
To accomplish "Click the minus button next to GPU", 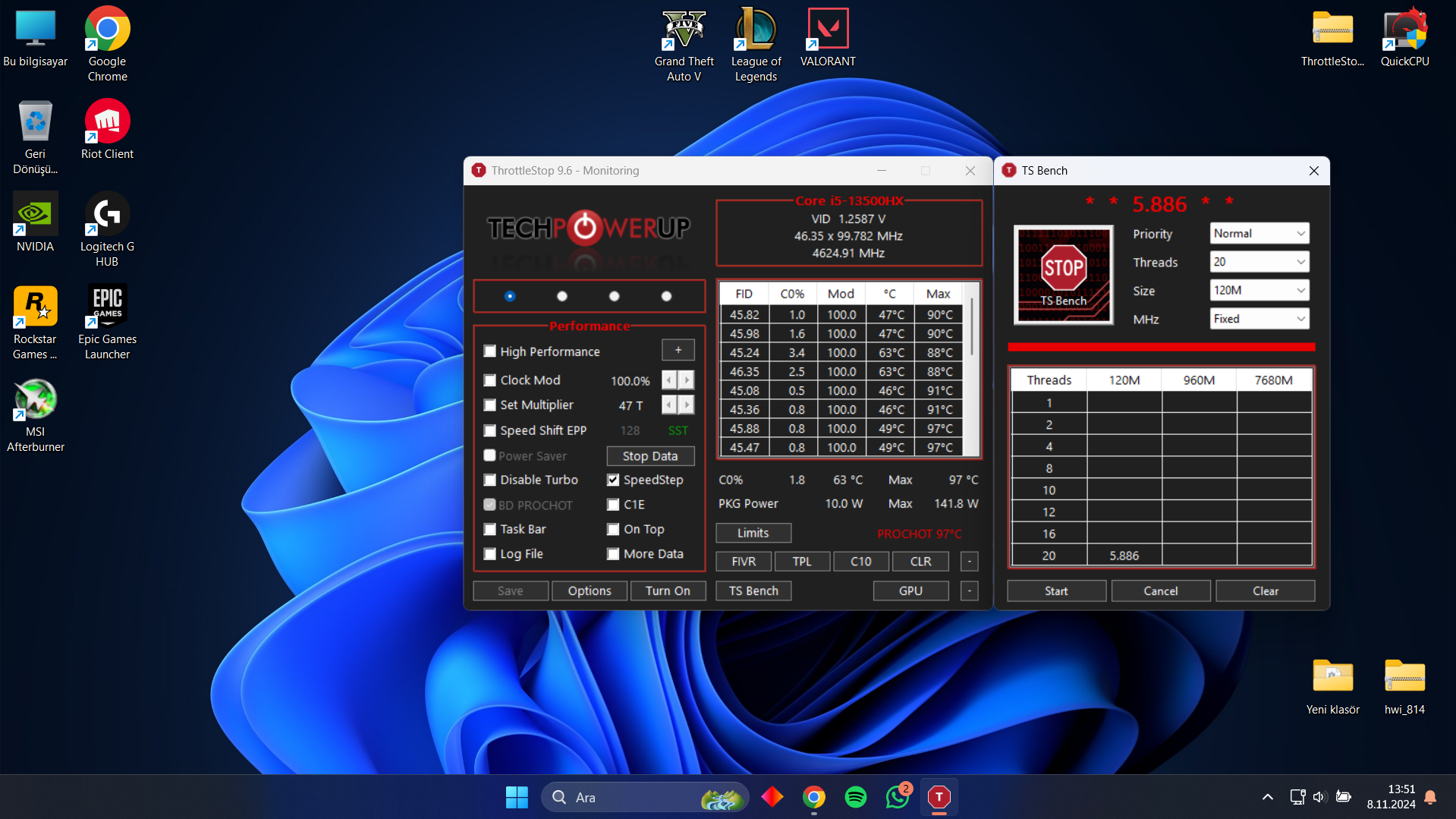I will coord(969,591).
